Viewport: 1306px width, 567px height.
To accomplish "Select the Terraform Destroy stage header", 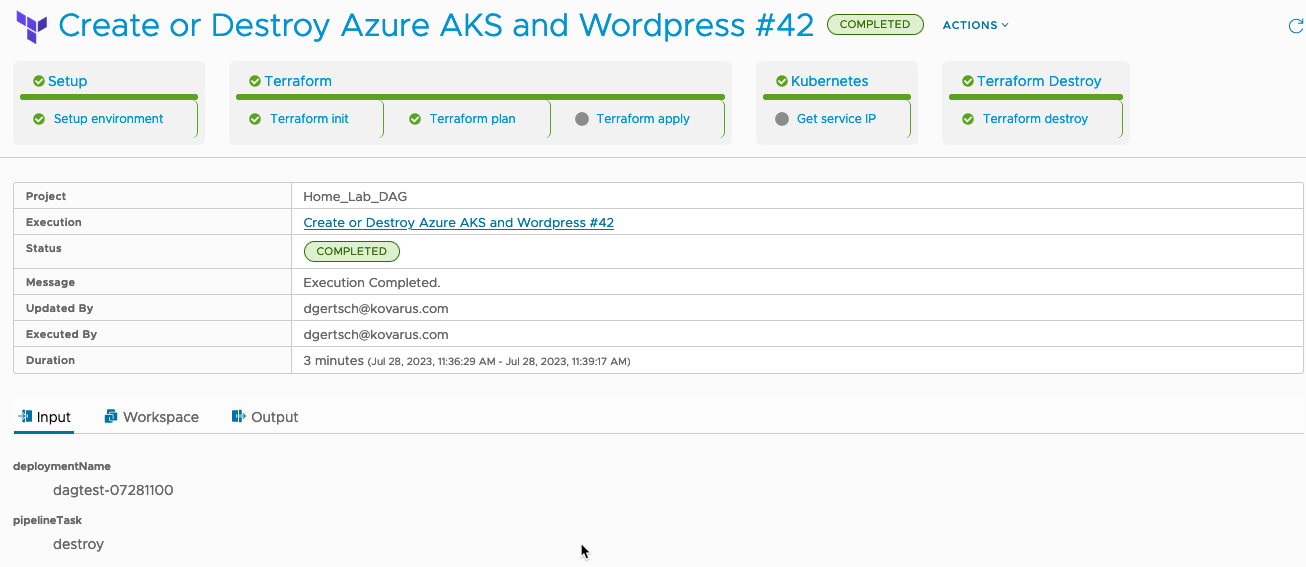I will [x=1039, y=81].
